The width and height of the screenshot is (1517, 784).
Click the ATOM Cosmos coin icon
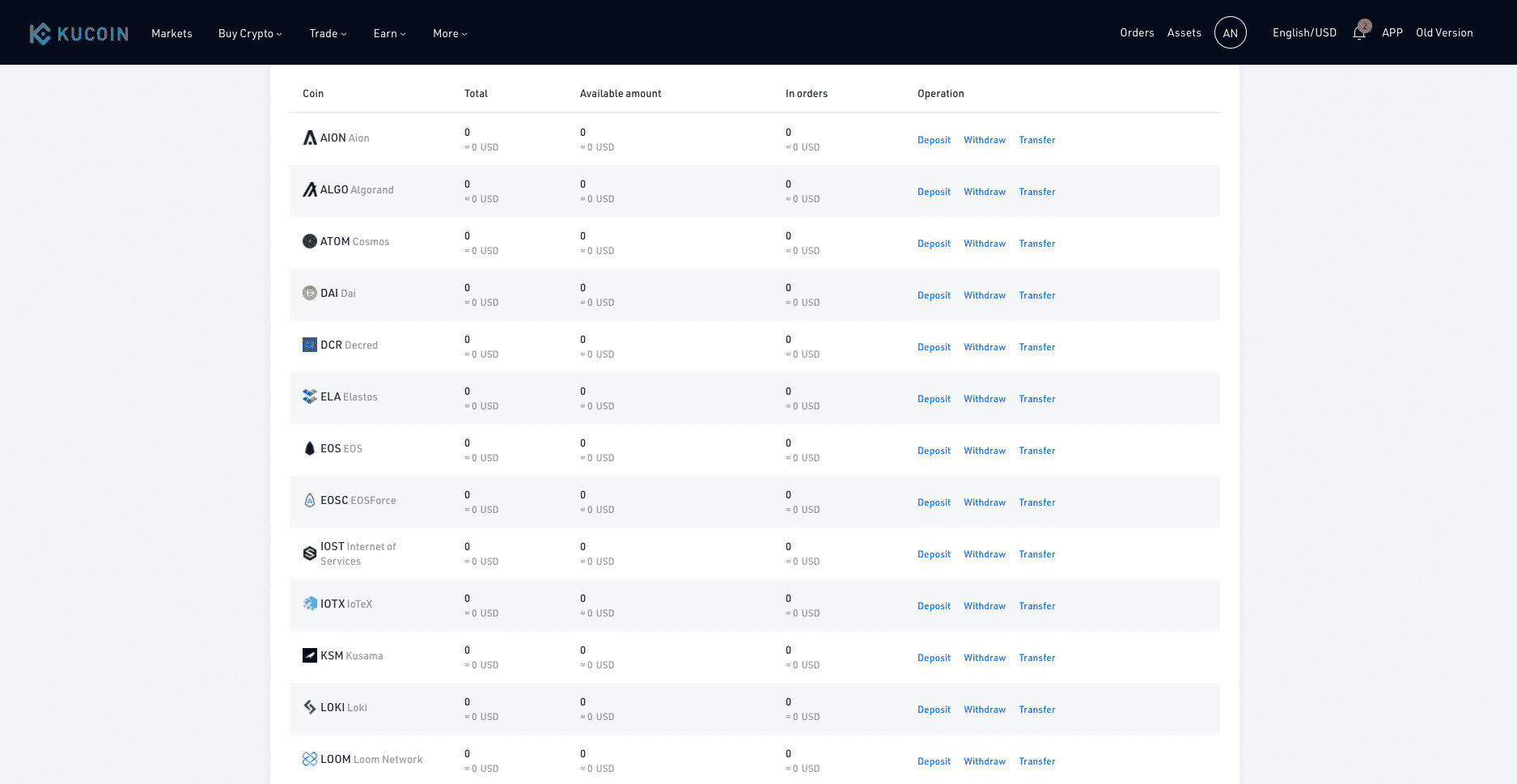[310, 241]
